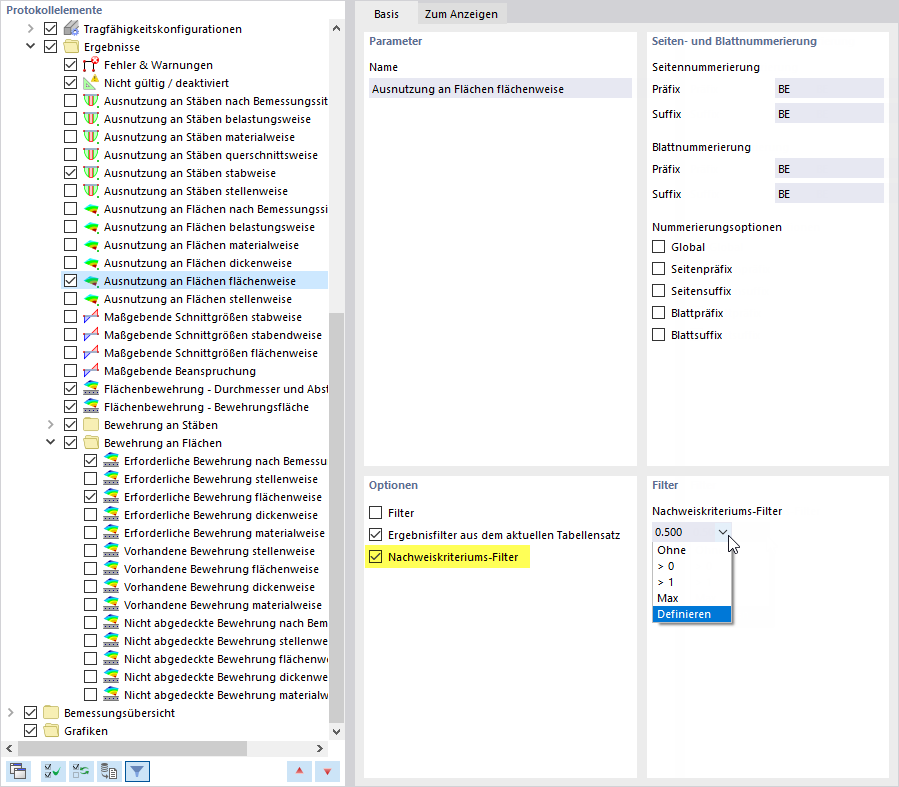Click the icon of Erforderliche Bewehrung flächenweise
899x787 pixels.
click(111, 496)
